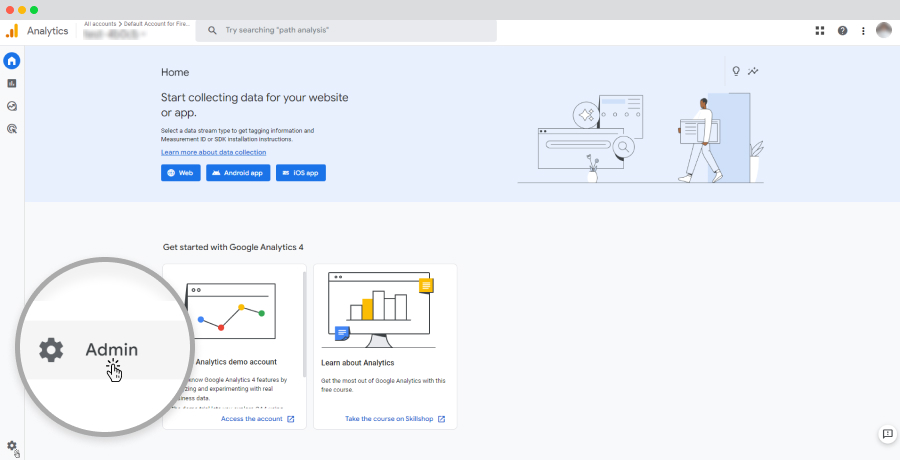Open the Google apps grid icon
Image resolution: width=900 pixels, height=460 pixels.
[x=820, y=30]
